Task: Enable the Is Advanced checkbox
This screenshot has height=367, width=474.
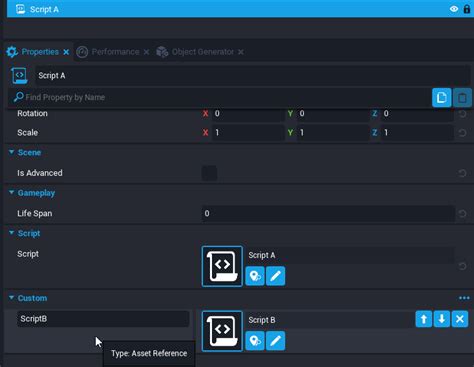Action: 209,173
